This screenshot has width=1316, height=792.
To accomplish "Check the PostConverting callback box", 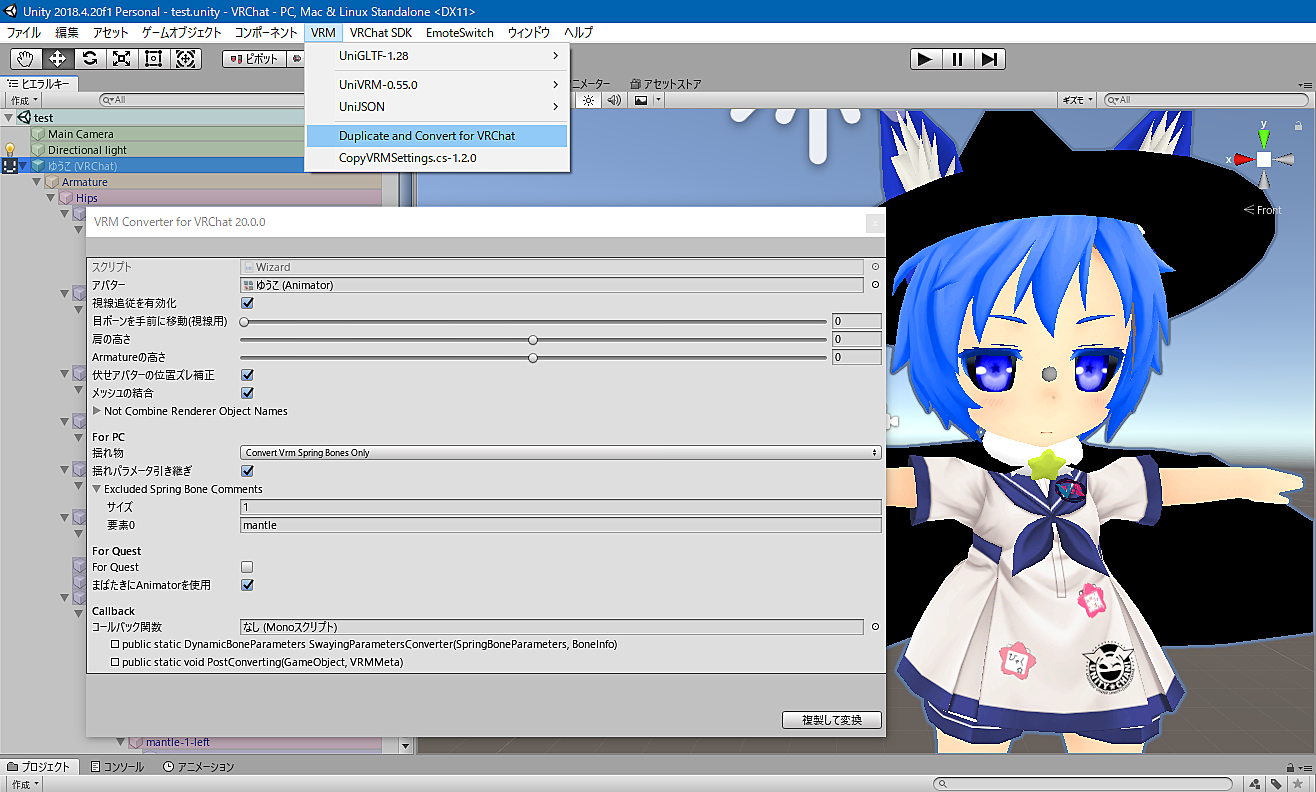I will click(x=115, y=663).
